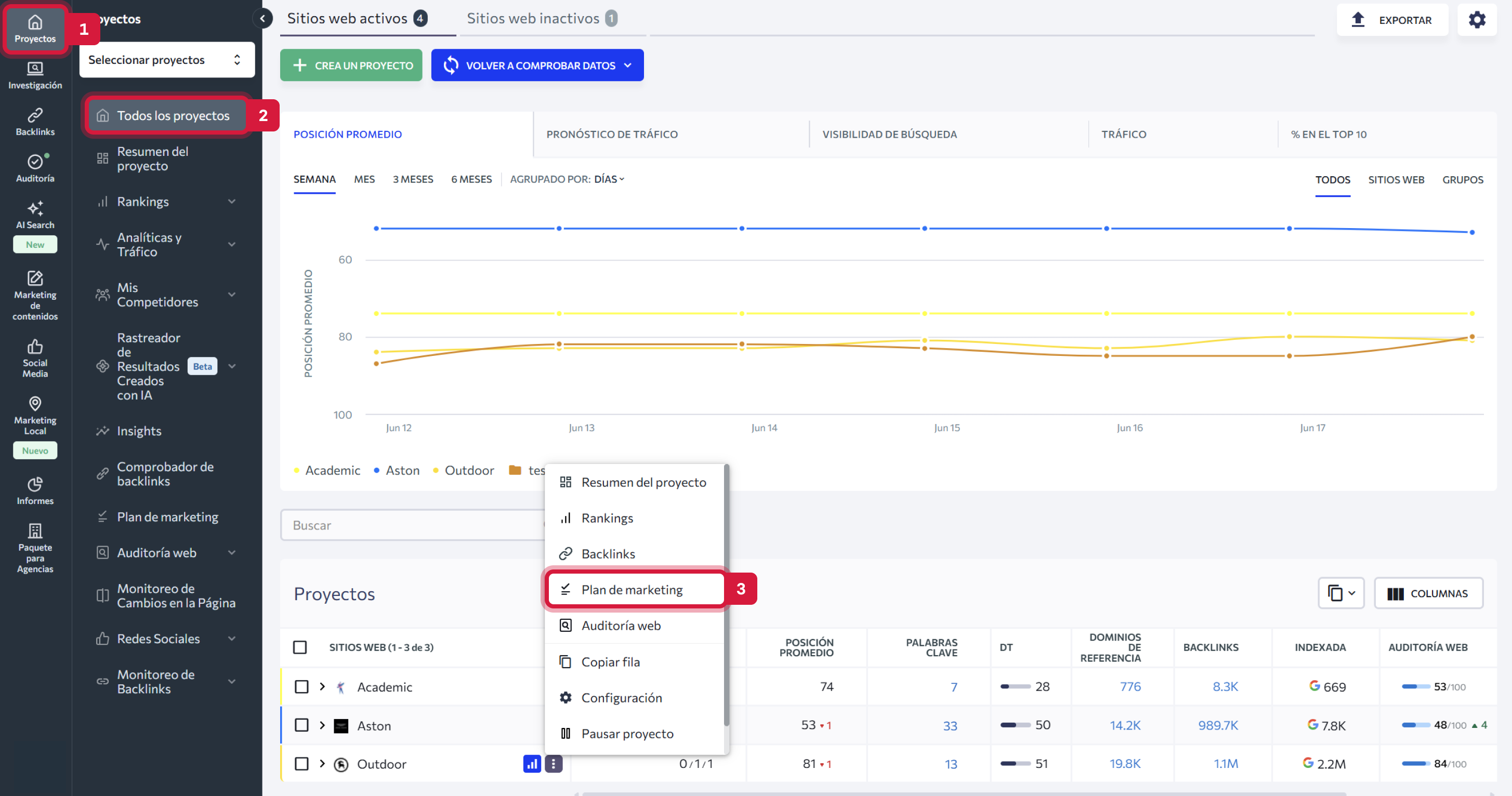Open the Investigación sidebar icon

(35, 76)
